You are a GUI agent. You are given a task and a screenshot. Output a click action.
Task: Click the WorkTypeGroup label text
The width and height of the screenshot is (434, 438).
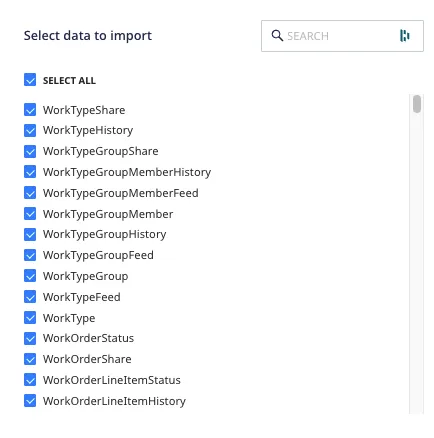[x=86, y=277]
